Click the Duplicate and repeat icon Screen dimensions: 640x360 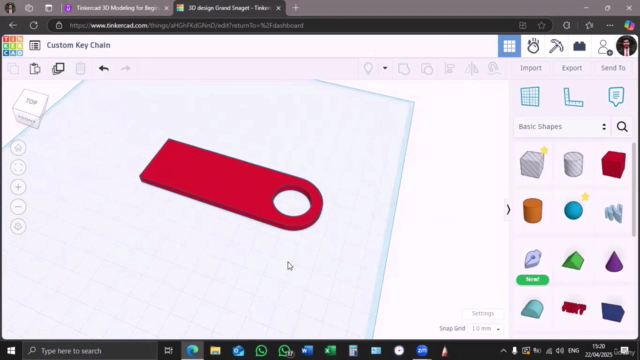(58, 68)
